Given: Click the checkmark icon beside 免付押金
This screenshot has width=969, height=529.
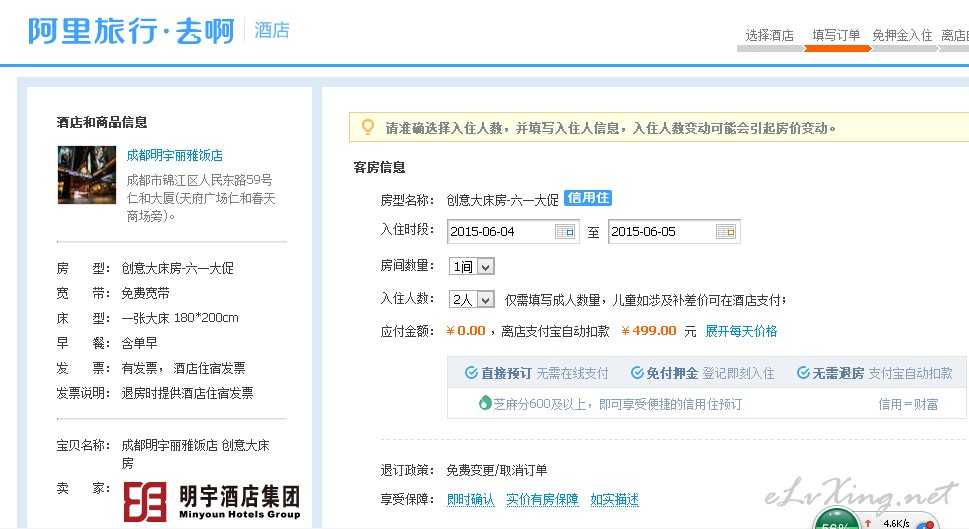Looking at the screenshot, I should pos(637,373).
